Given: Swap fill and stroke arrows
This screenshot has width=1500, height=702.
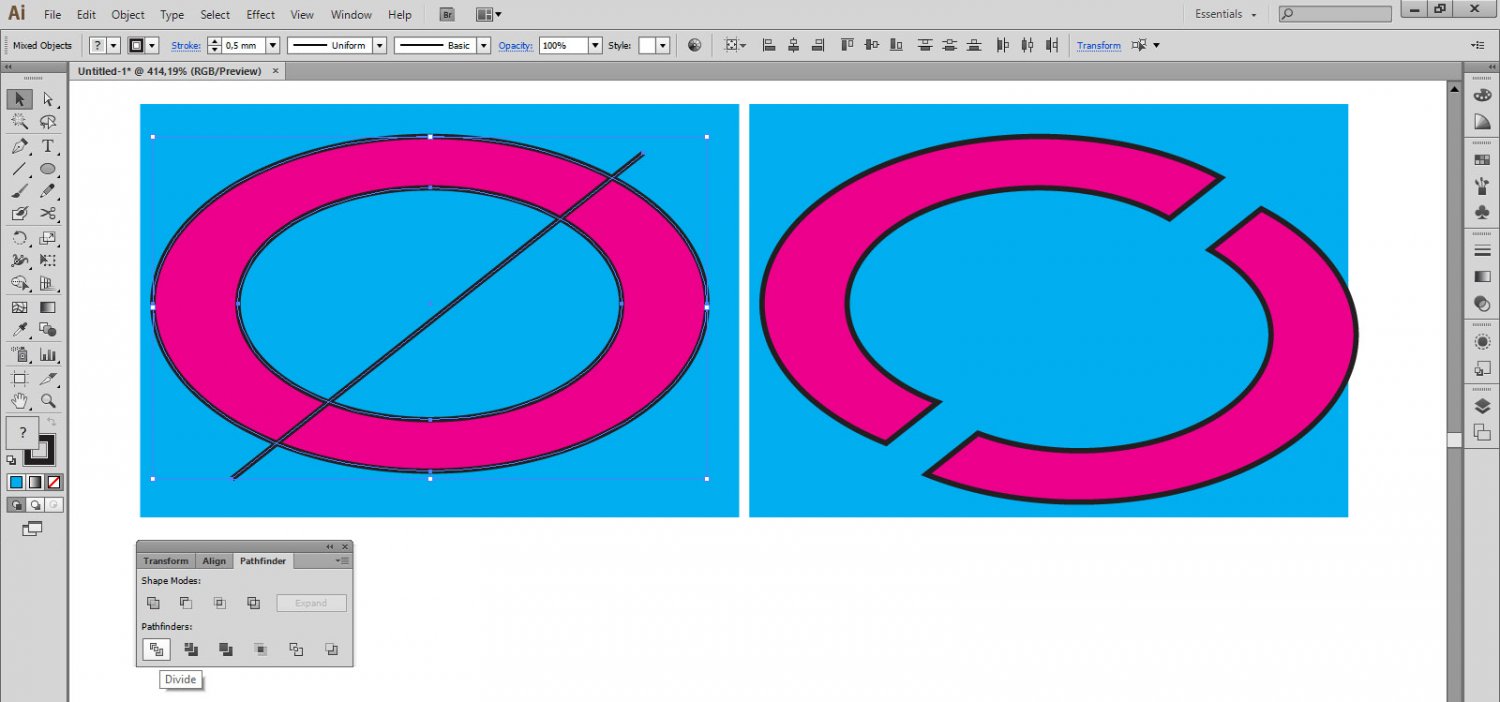Looking at the screenshot, I should tap(52, 422).
